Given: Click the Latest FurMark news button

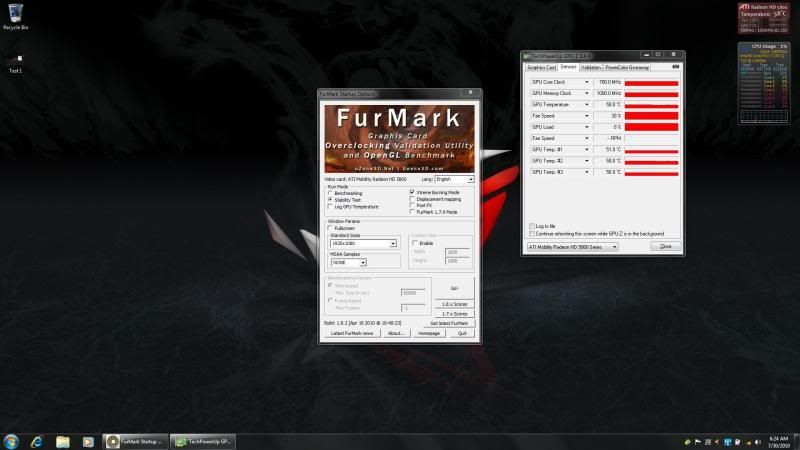Looking at the screenshot, I should click(352, 333).
